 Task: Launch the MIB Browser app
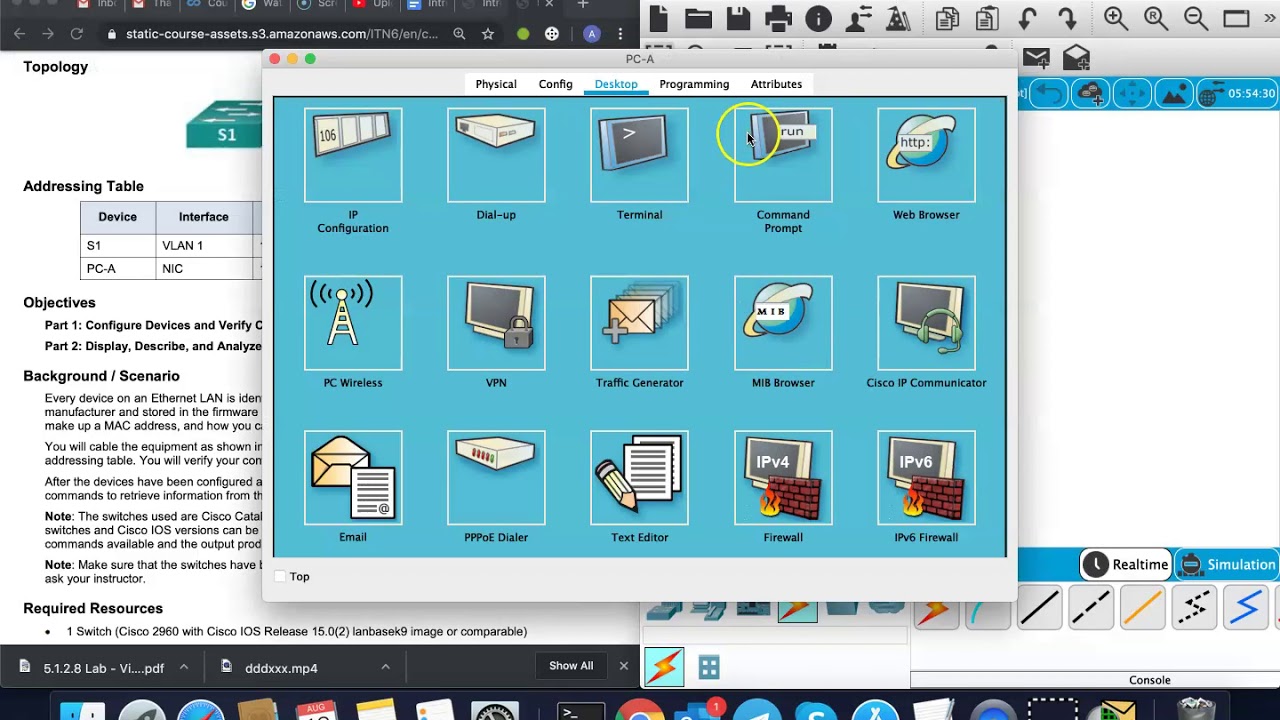[x=783, y=323]
